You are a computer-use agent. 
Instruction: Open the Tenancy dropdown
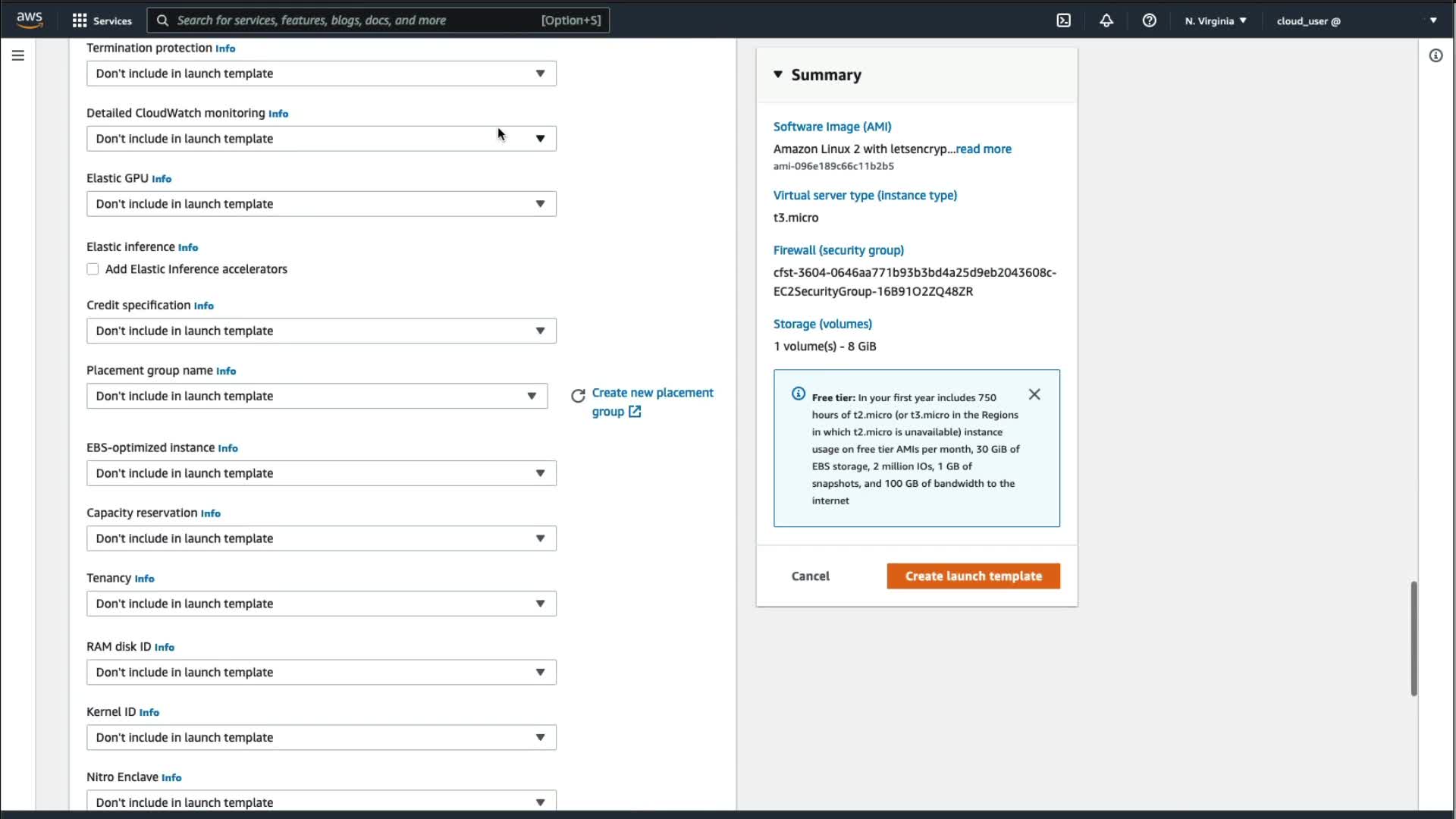pos(321,604)
